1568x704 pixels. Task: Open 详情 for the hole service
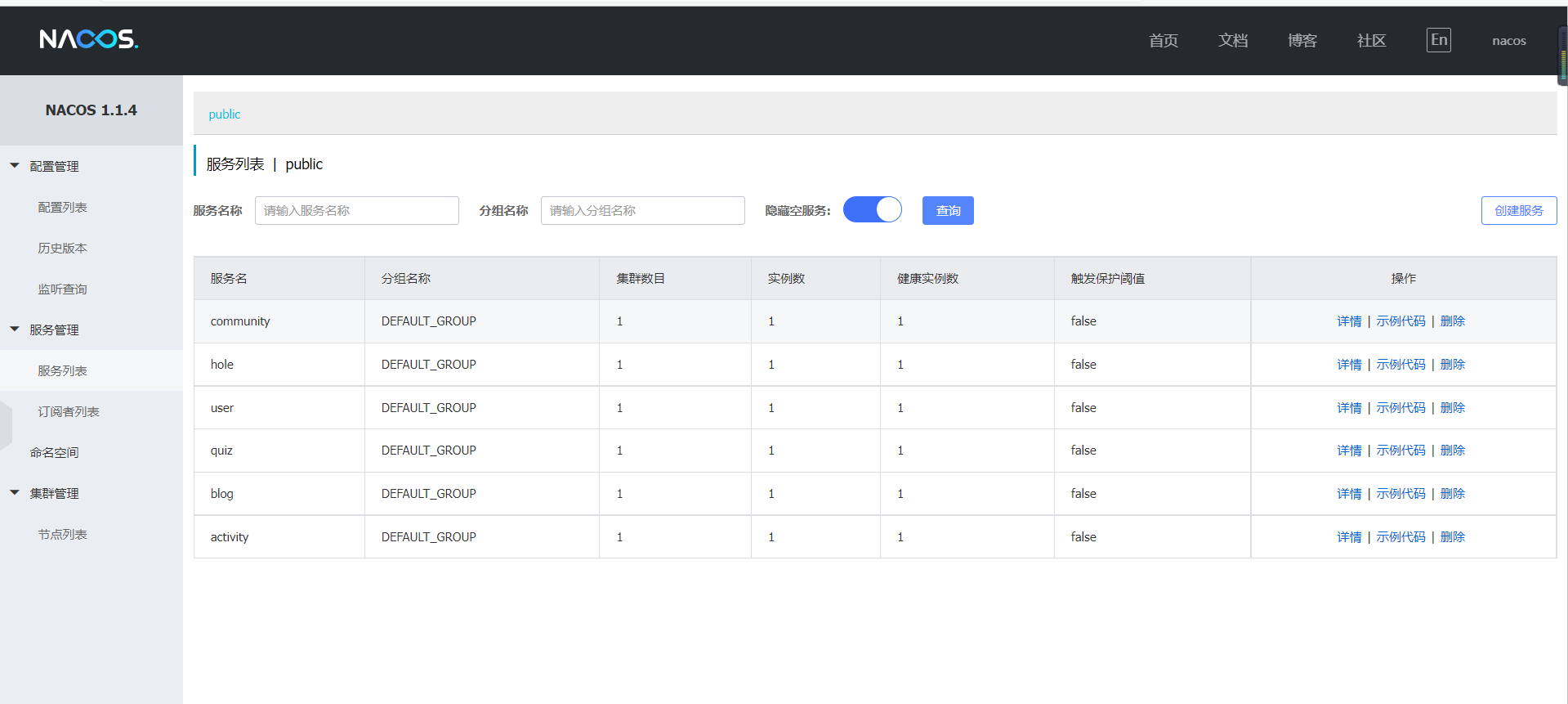point(1349,365)
